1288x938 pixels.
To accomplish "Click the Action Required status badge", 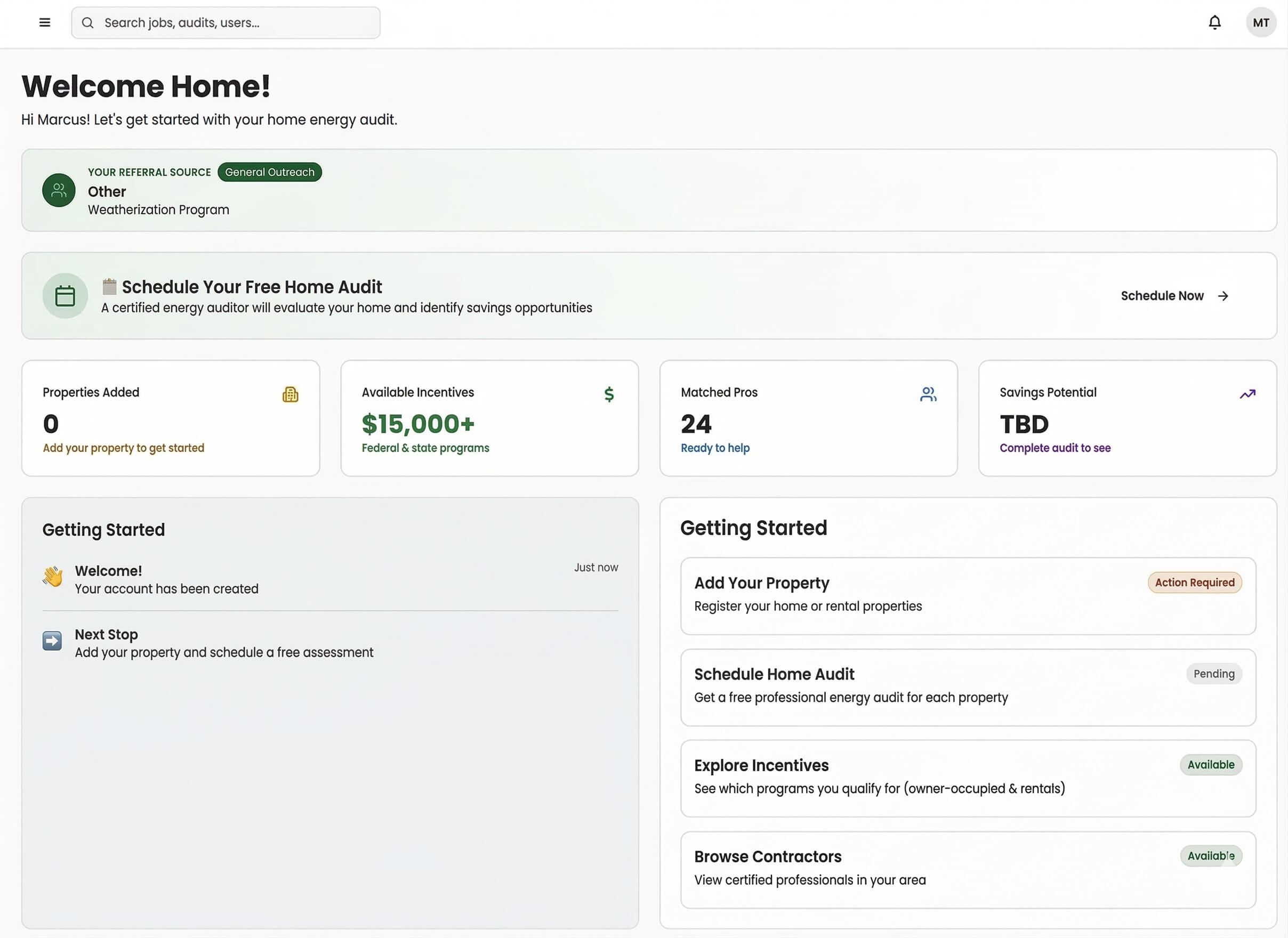I will click(x=1194, y=583).
